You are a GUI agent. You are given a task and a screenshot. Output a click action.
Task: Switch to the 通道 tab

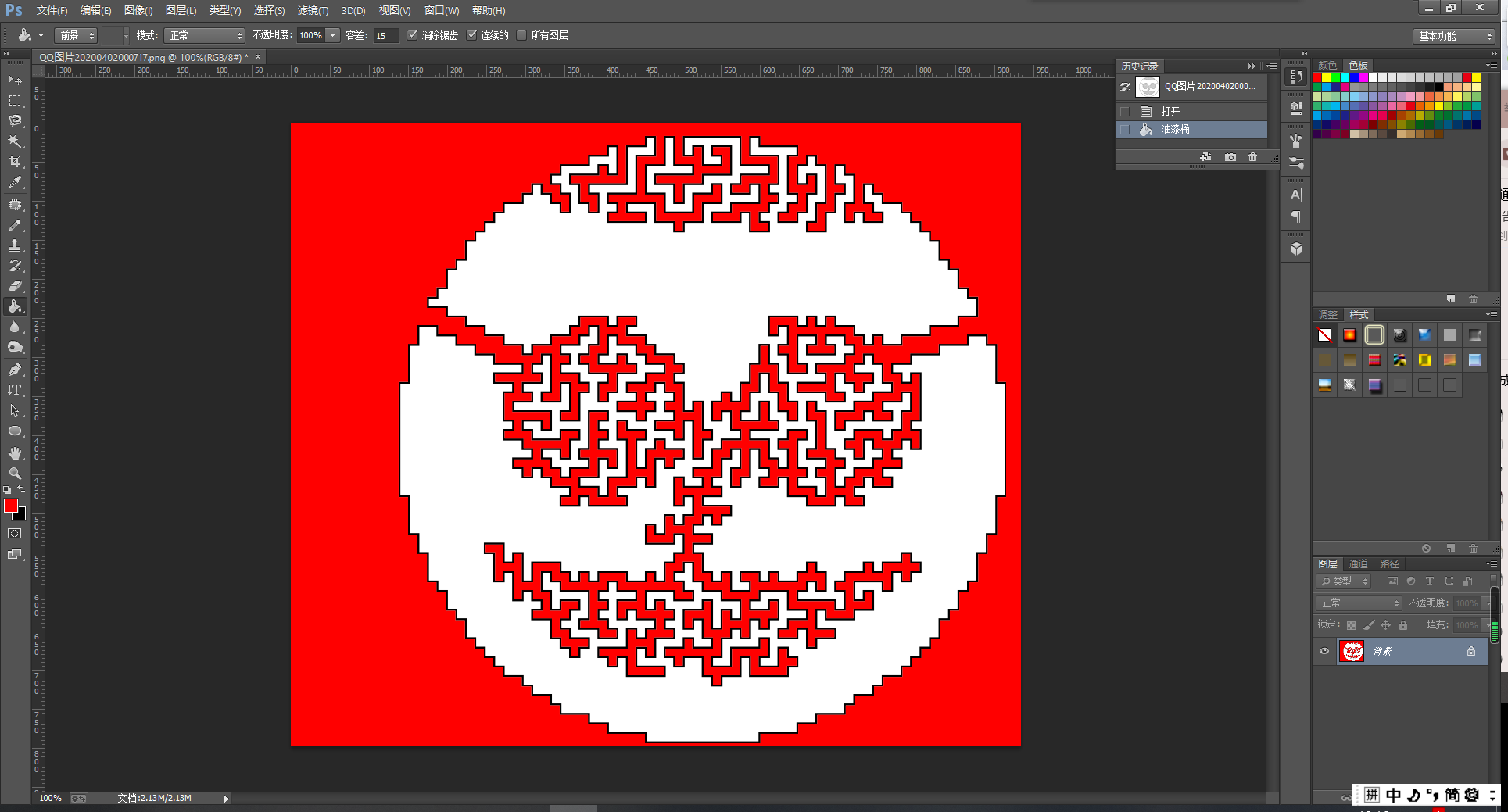[1359, 563]
